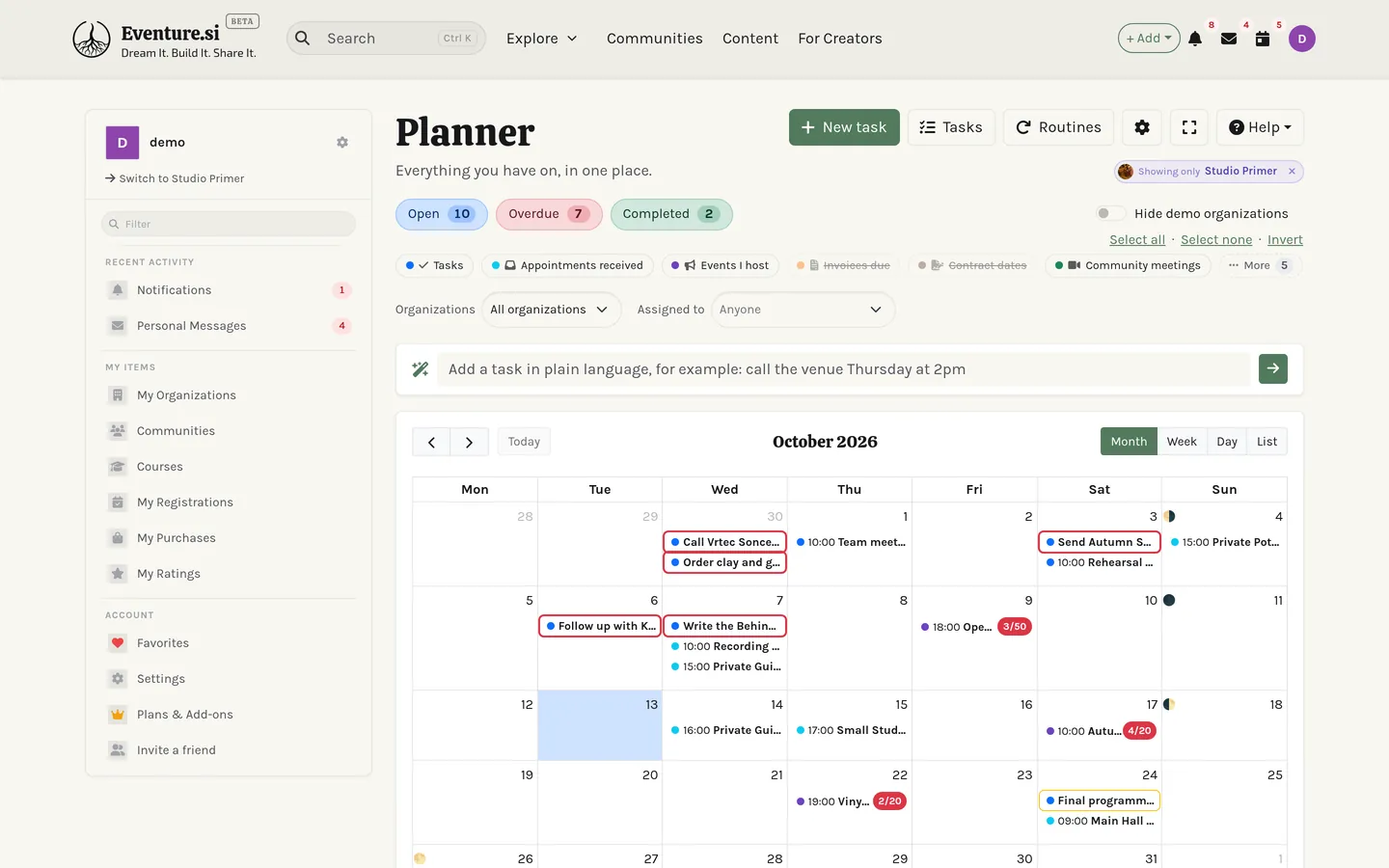Create a New task

click(x=844, y=127)
